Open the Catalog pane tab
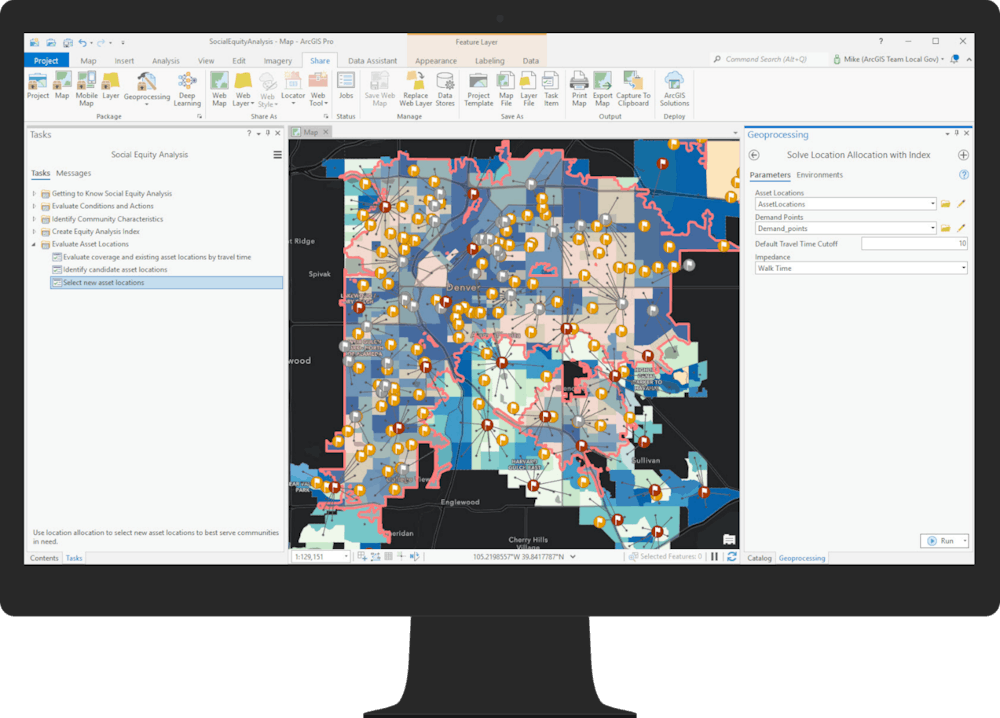 (759, 558)
